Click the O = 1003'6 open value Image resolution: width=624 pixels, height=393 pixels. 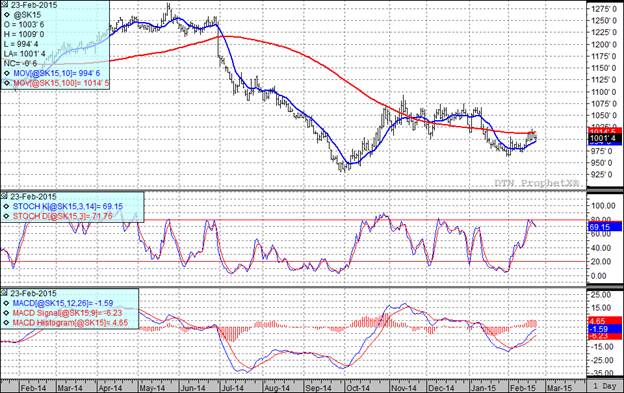coord(24,25)
